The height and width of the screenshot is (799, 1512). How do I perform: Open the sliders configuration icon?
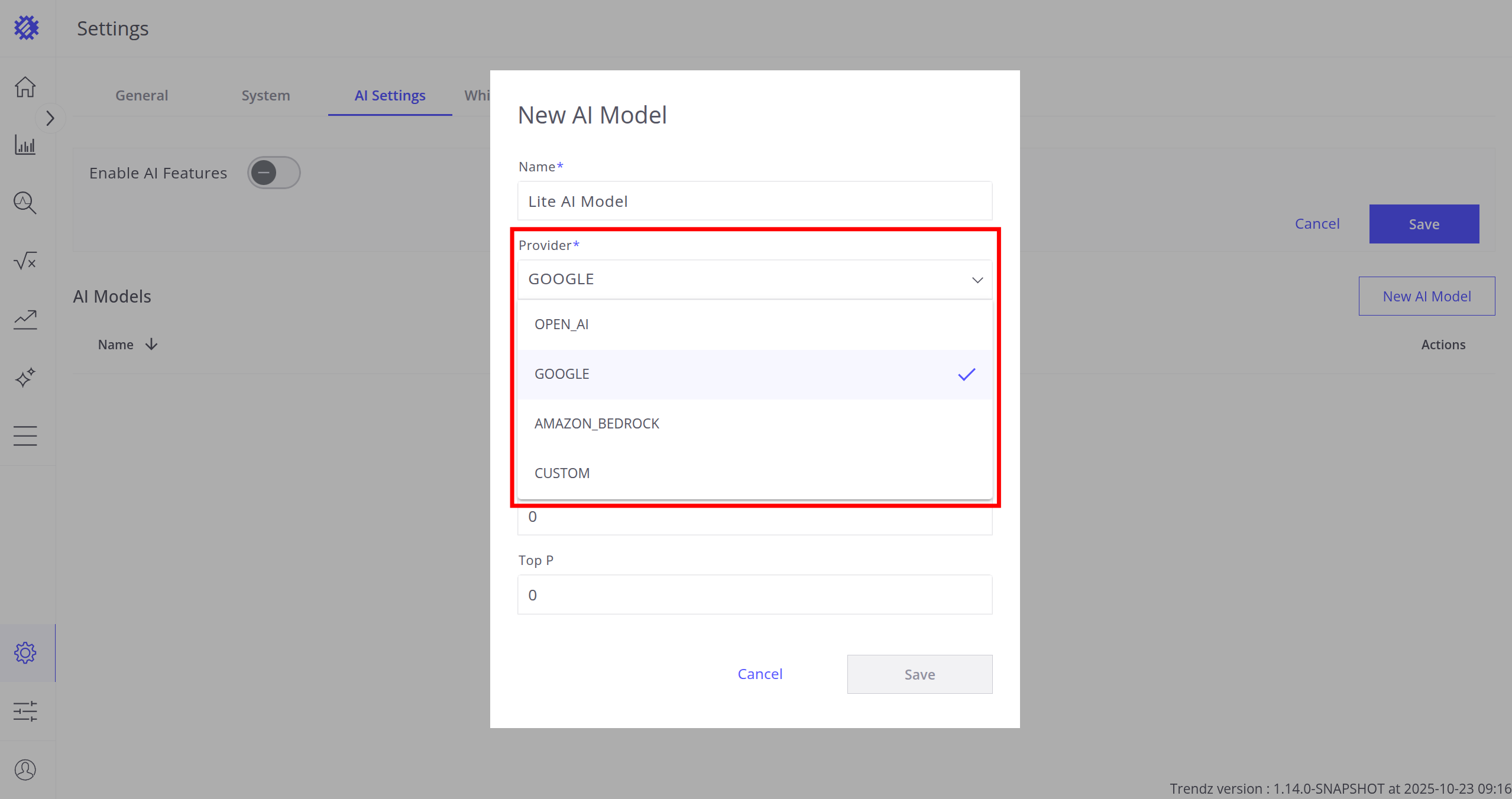(x=25, y=711)
